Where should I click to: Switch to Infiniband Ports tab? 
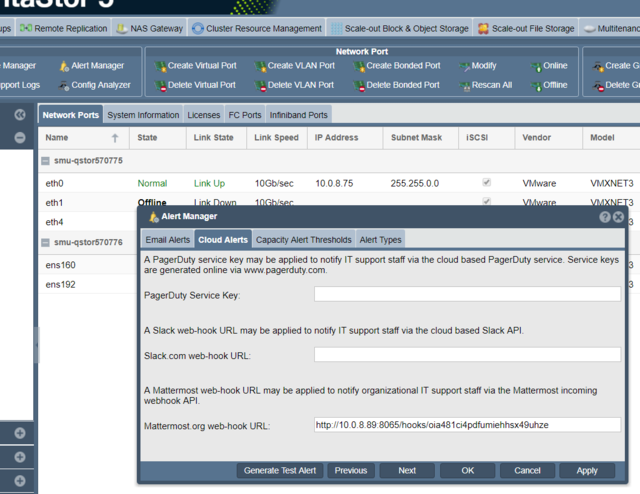coord(298,115)
